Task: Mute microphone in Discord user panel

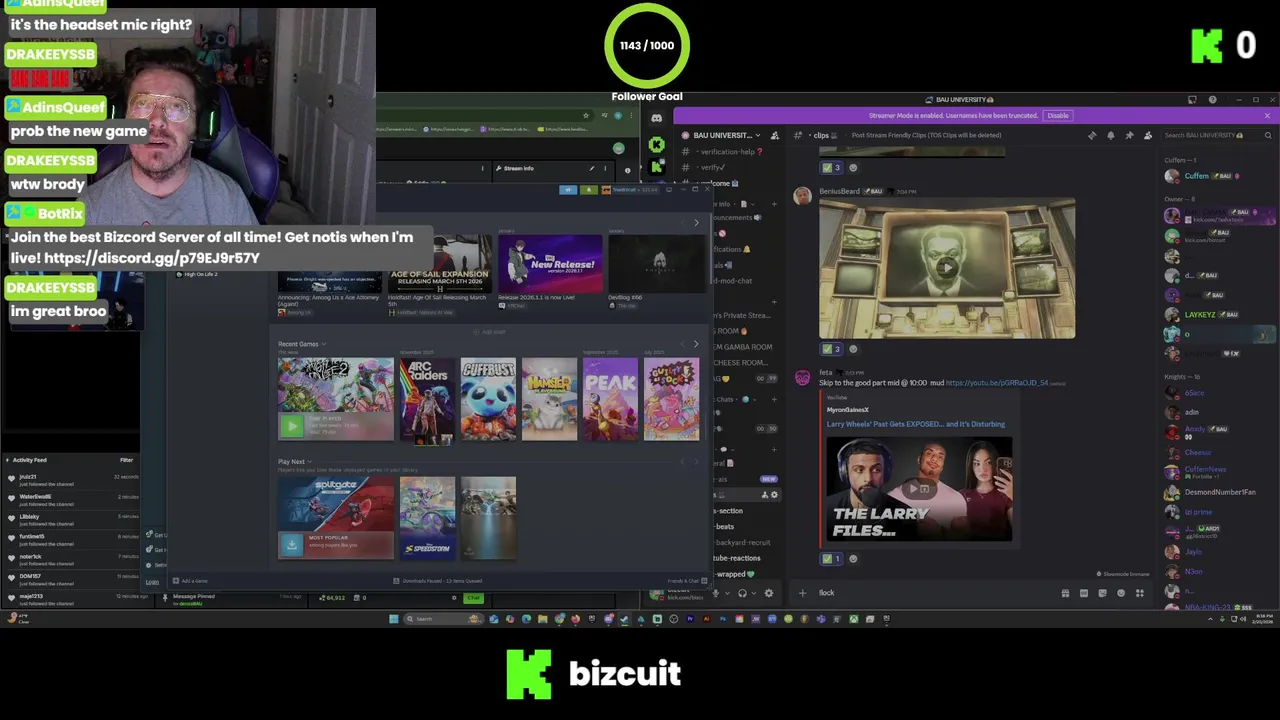Action: click(x=715, y=593)
